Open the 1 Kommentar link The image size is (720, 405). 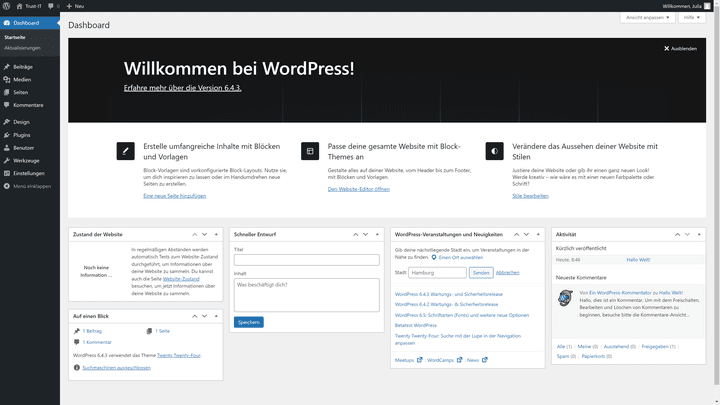(97, 343)
